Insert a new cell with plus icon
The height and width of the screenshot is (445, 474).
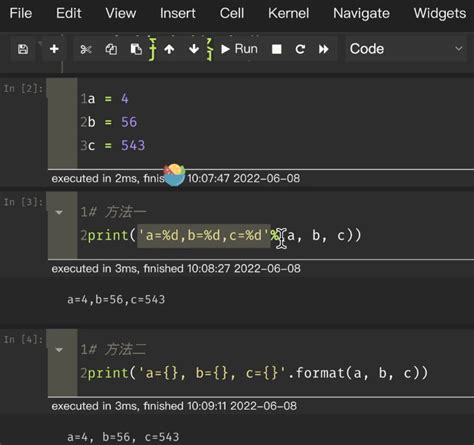[x=54, y=49]
